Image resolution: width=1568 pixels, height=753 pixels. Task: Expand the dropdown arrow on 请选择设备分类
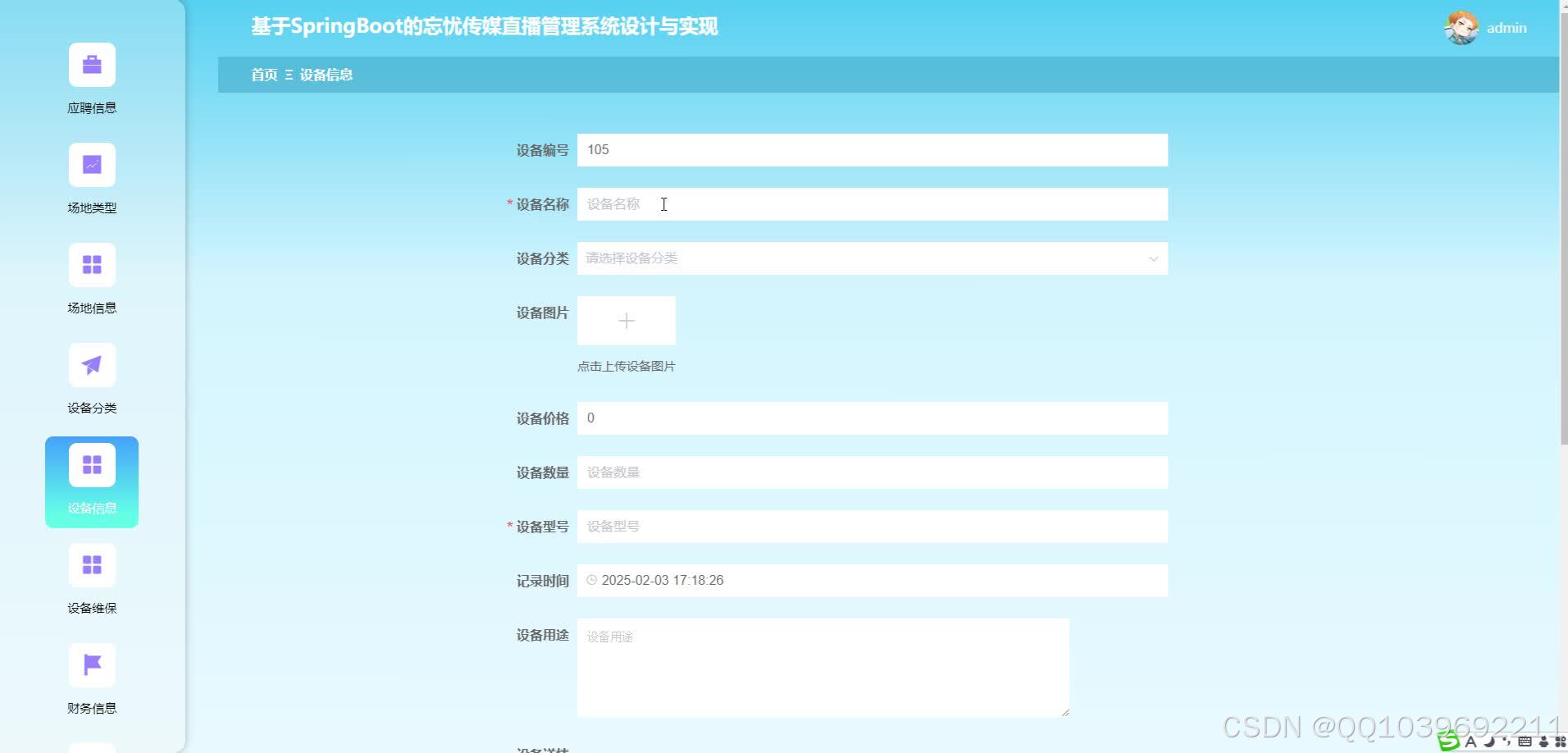(1155, 258)
